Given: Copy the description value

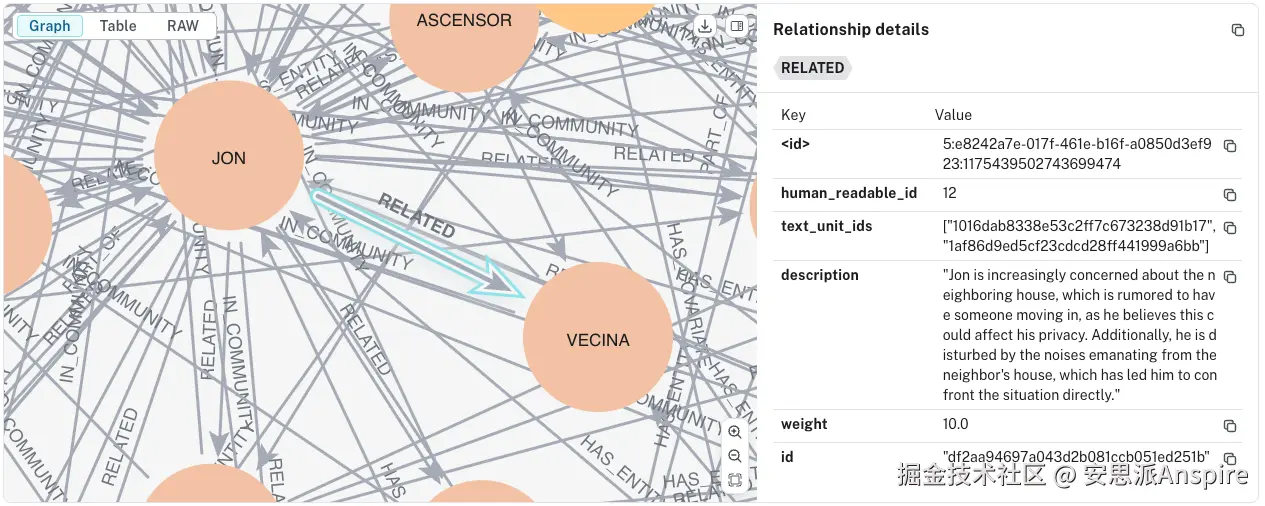Looking at the screenshot, I should [1231, 277].
